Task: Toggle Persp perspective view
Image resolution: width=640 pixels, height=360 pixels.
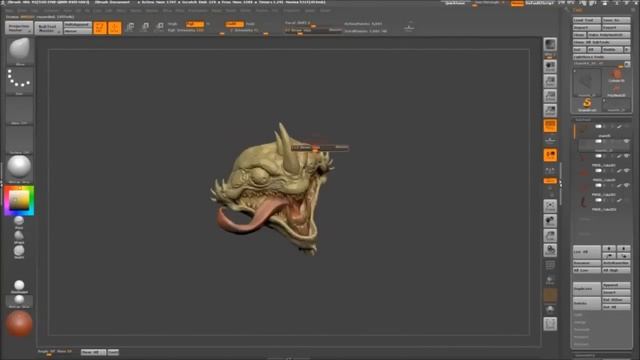Action: click(550, 125)
